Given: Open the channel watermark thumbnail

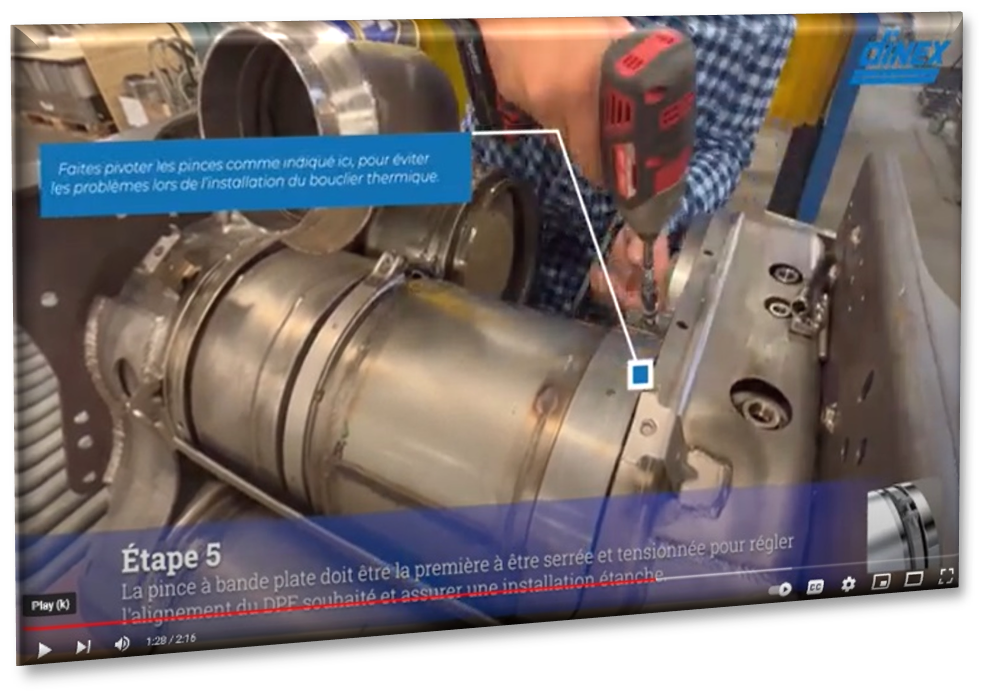Looking at the screenshot, I should click(902, 526).
